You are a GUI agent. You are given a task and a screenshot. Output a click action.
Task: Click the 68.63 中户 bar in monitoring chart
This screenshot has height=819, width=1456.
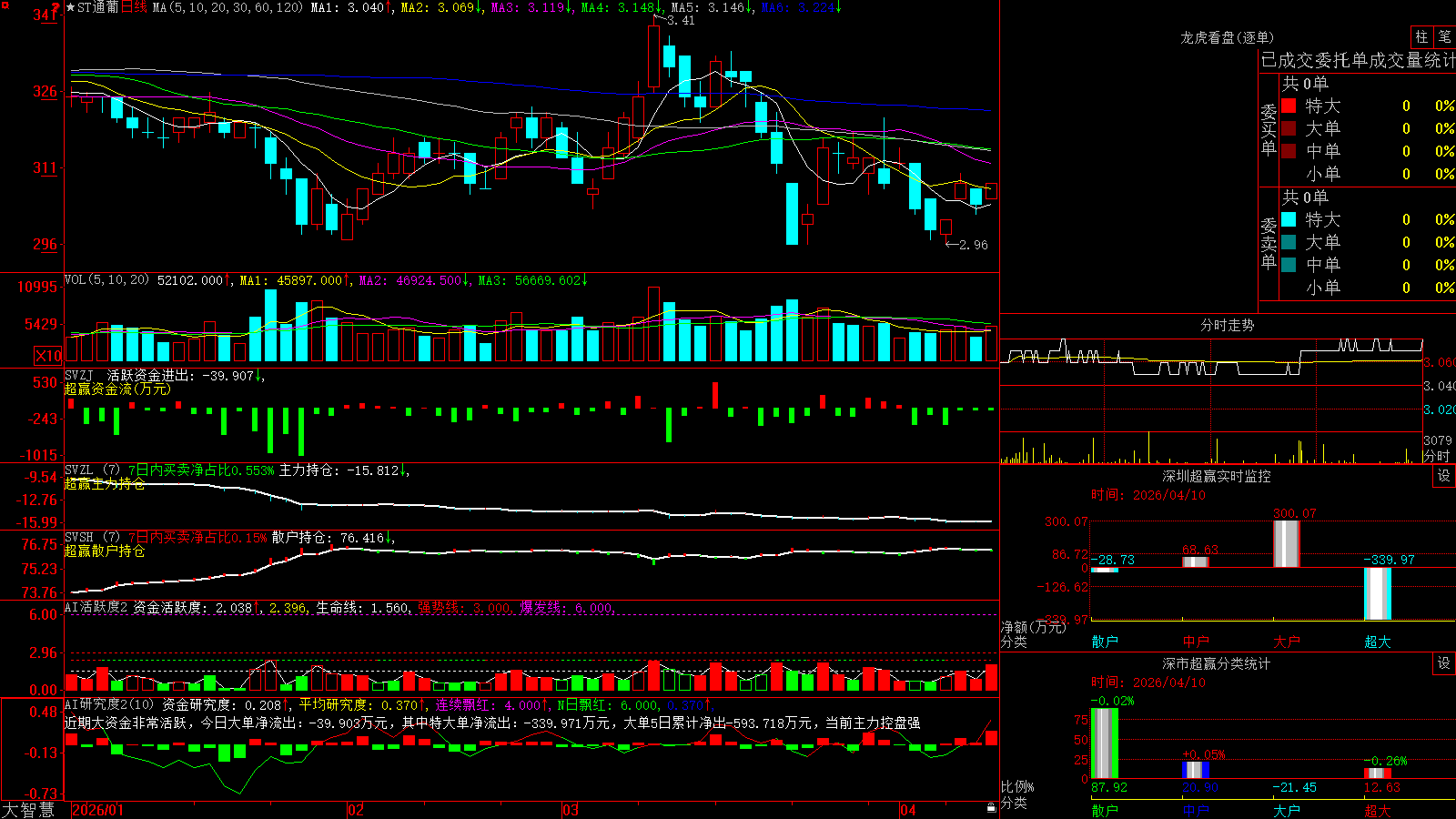pos(1196,561)
